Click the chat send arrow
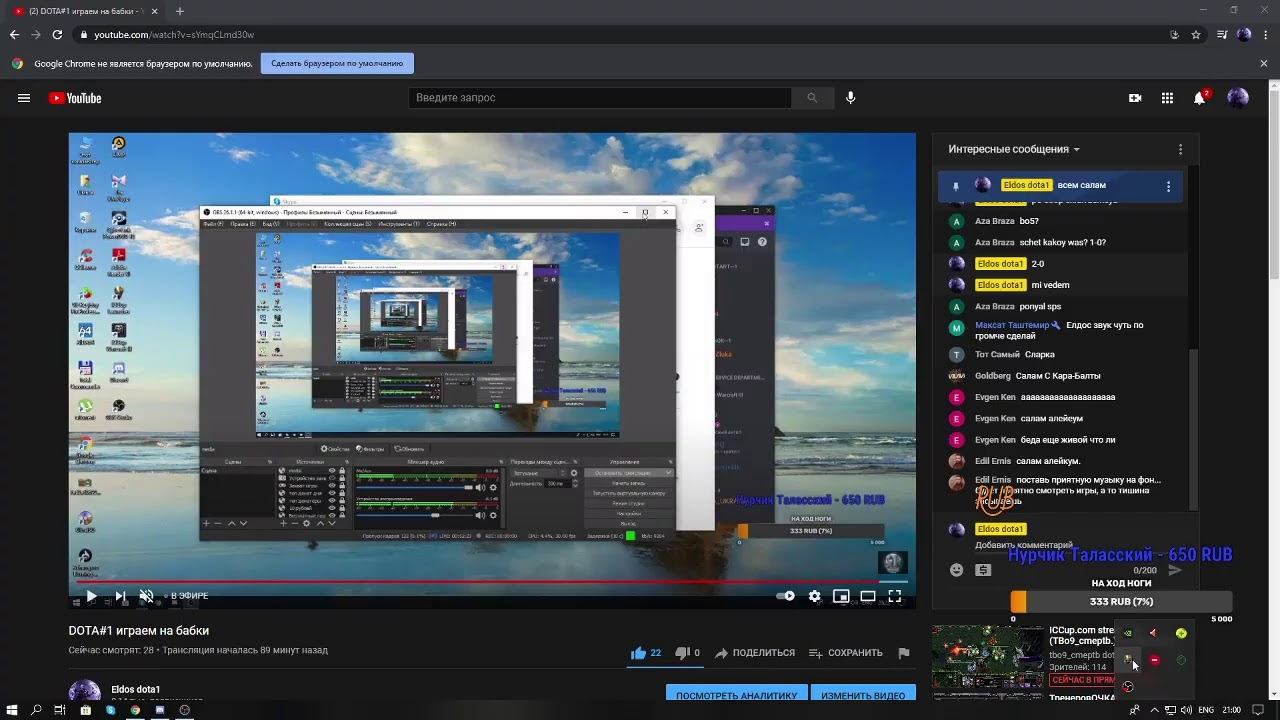1280x720 pixels. 1175,570
